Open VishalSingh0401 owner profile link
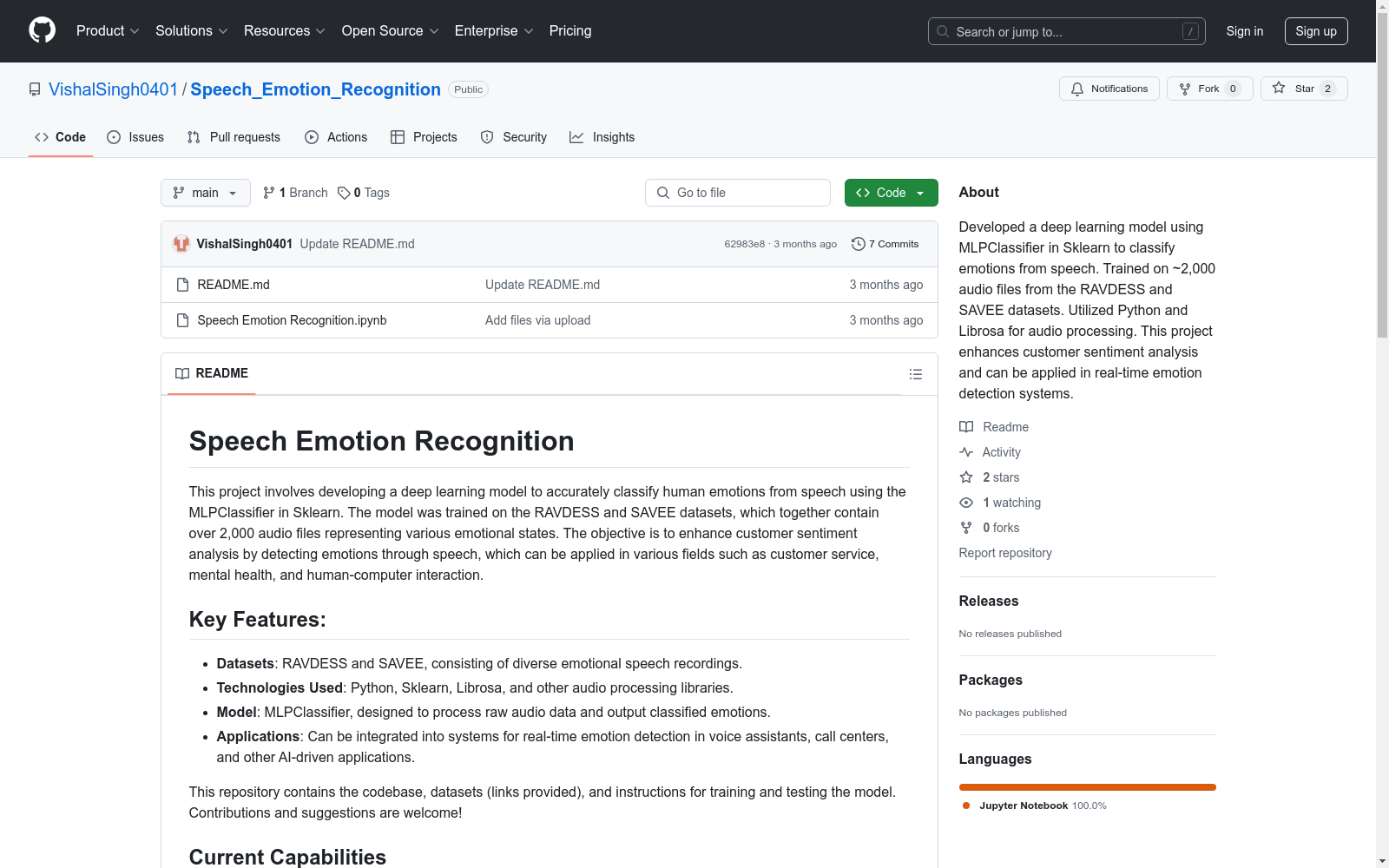 pyautogui.click(x=113, y=89)
